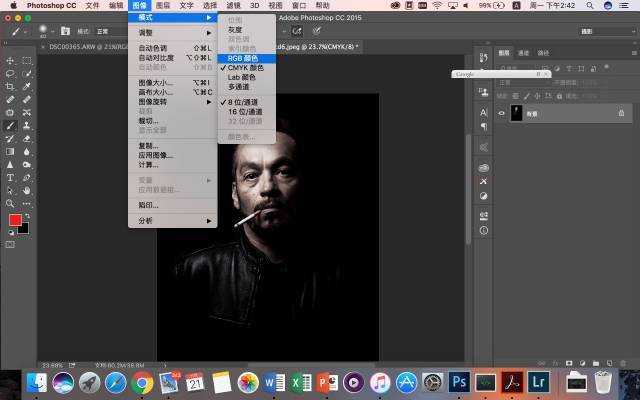Click the red foreground color swatch
The height and width of the screenshot is (400, 640).
tap(15, 219)
